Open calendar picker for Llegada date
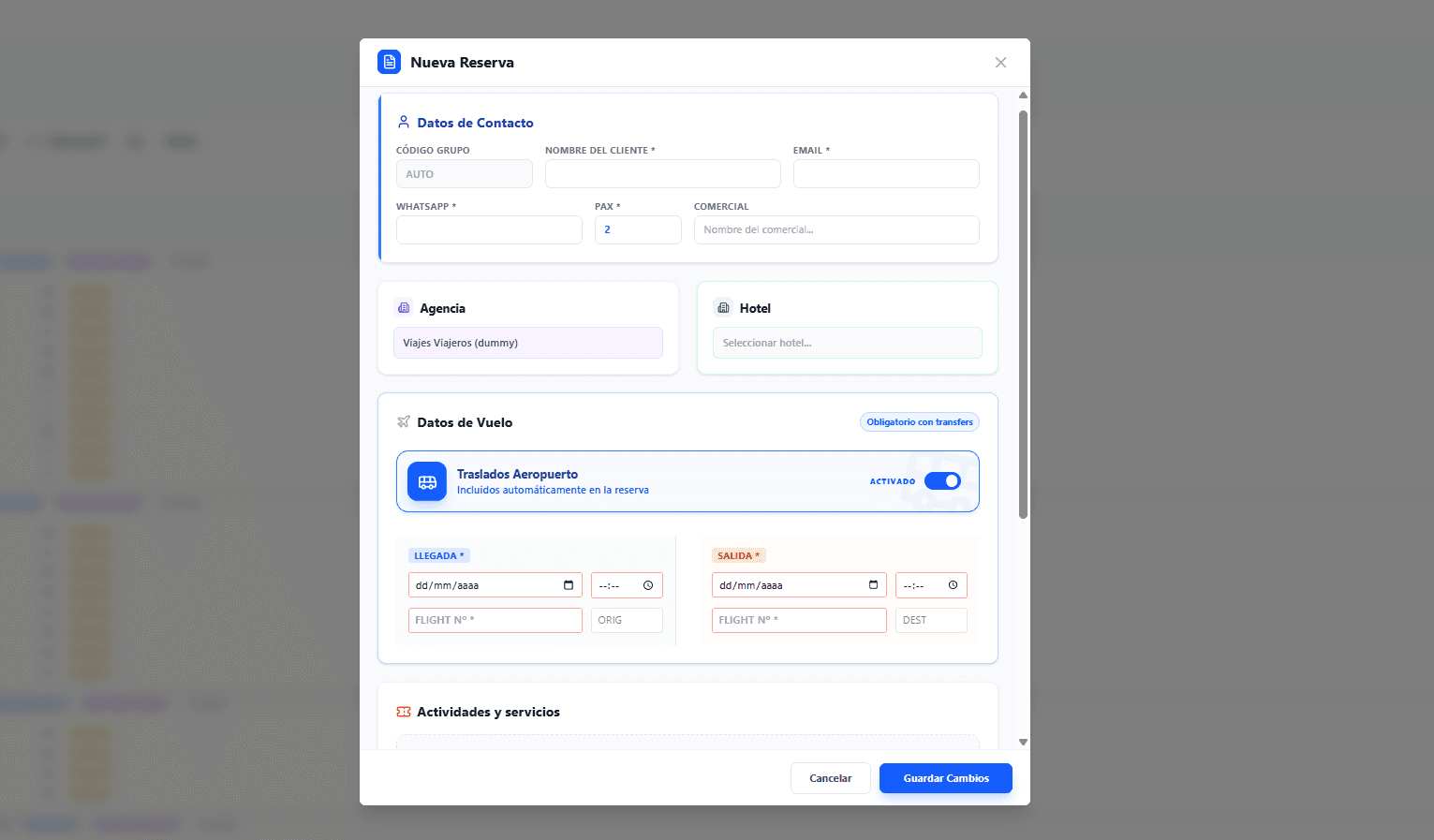Screen dimensions: 1434x840 tap(569, 585)
